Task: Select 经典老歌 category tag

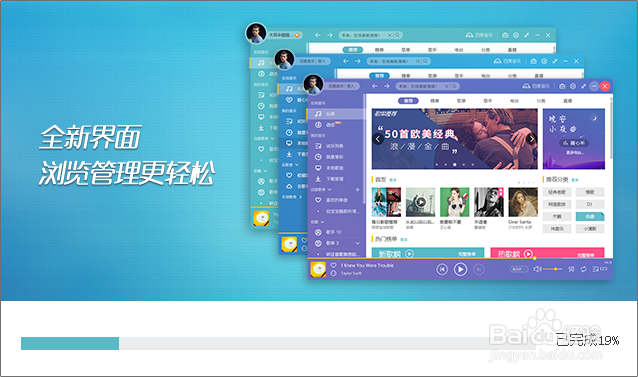Action: pos(557,192)
